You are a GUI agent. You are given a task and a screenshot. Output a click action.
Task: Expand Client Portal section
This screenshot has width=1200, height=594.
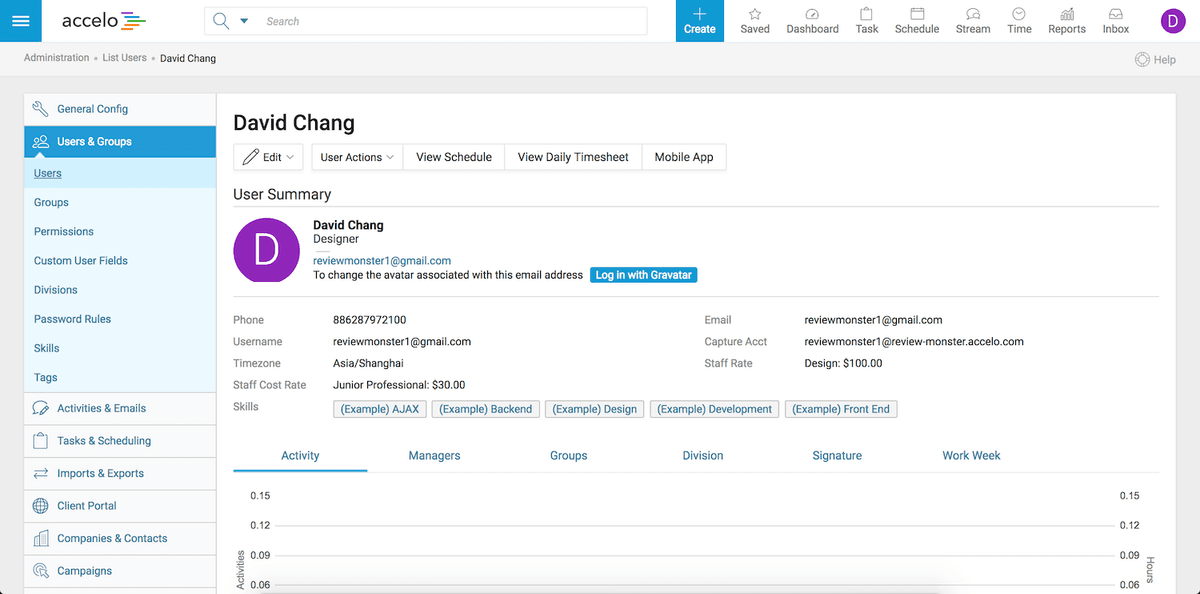[x=120, y=505]
